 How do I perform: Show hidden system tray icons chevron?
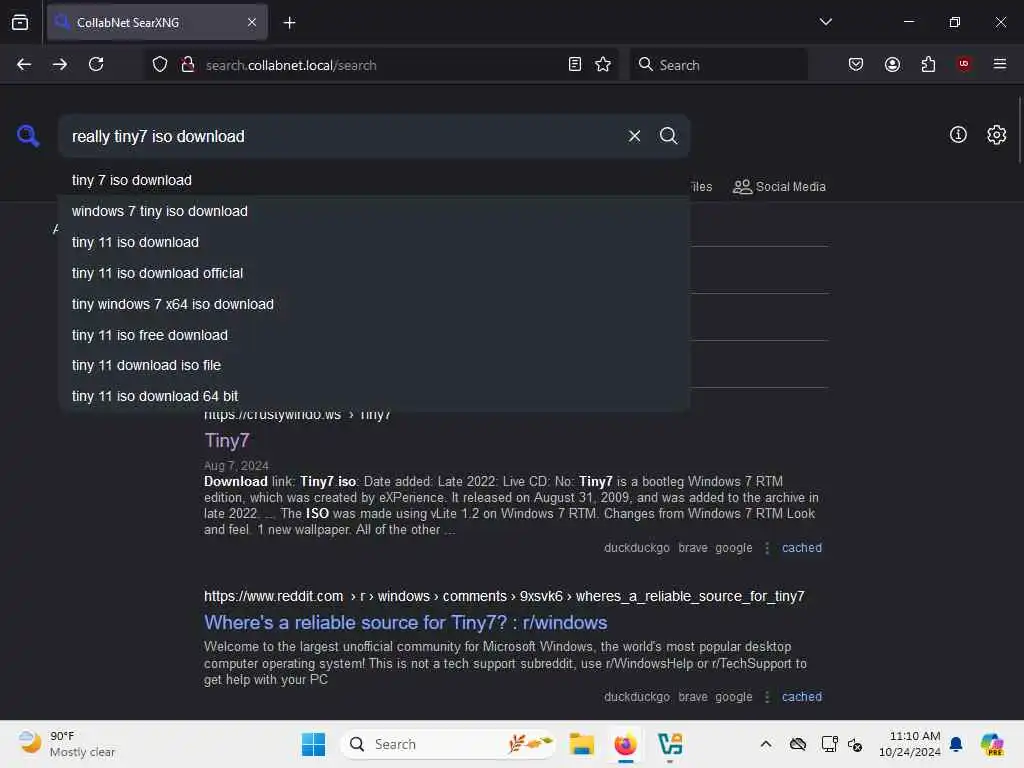(x=765, y=744)
